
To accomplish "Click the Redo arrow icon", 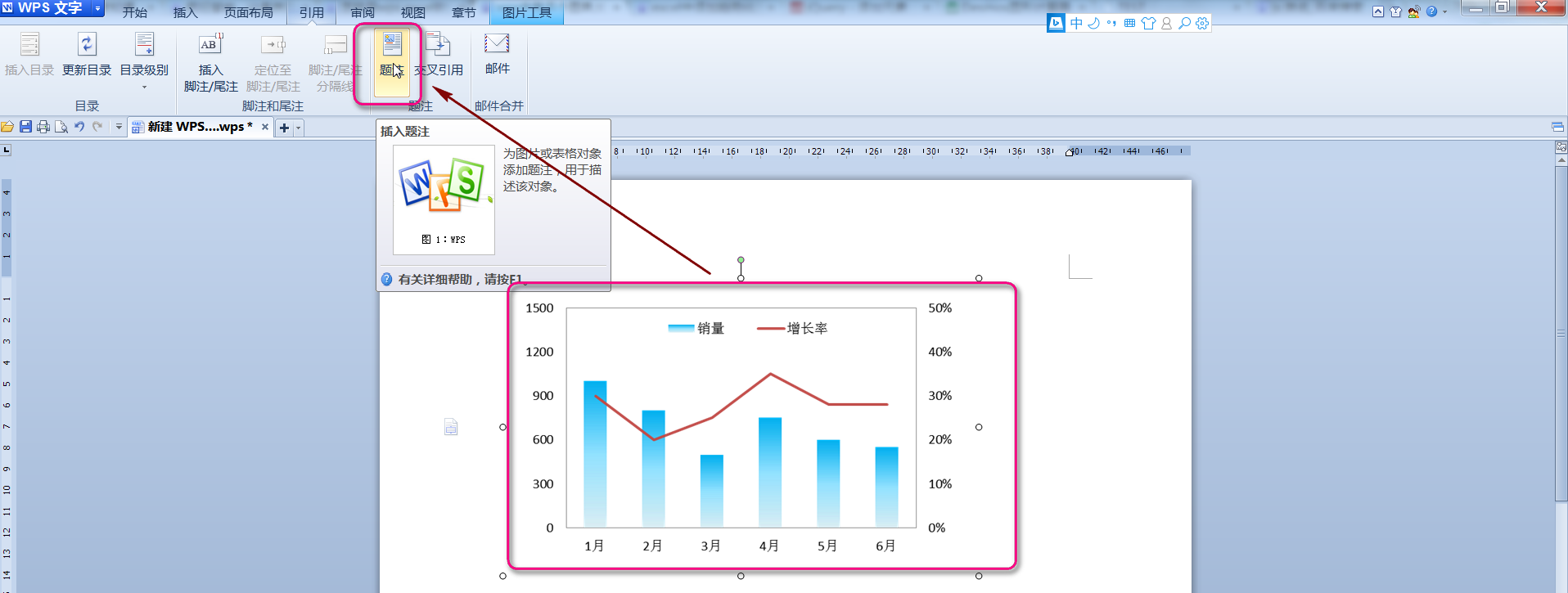I will (x=97, y=127).
